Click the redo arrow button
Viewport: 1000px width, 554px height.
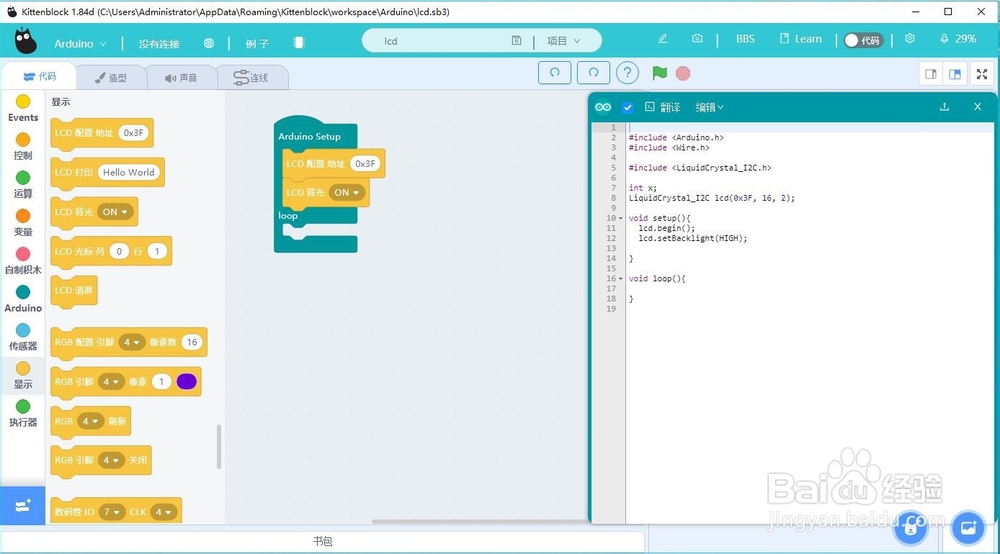click(x=593, y=73)
